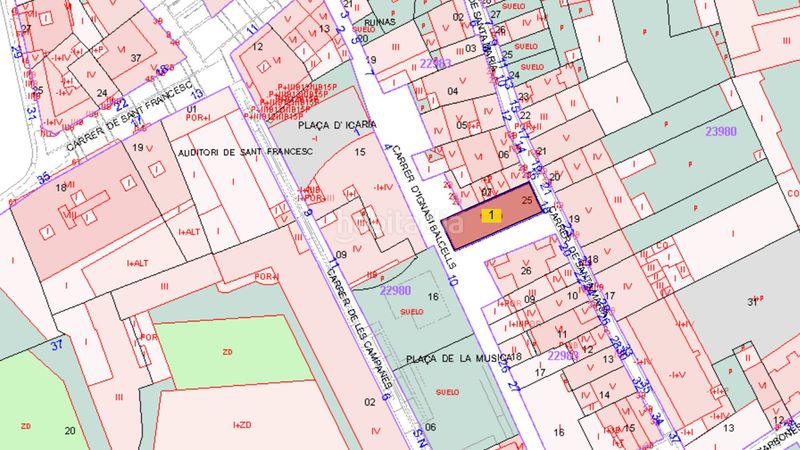Click parcel number 03 label
The height and width of the screenshot is (450, 800).
pyautogui.click(x=470, y=48)
